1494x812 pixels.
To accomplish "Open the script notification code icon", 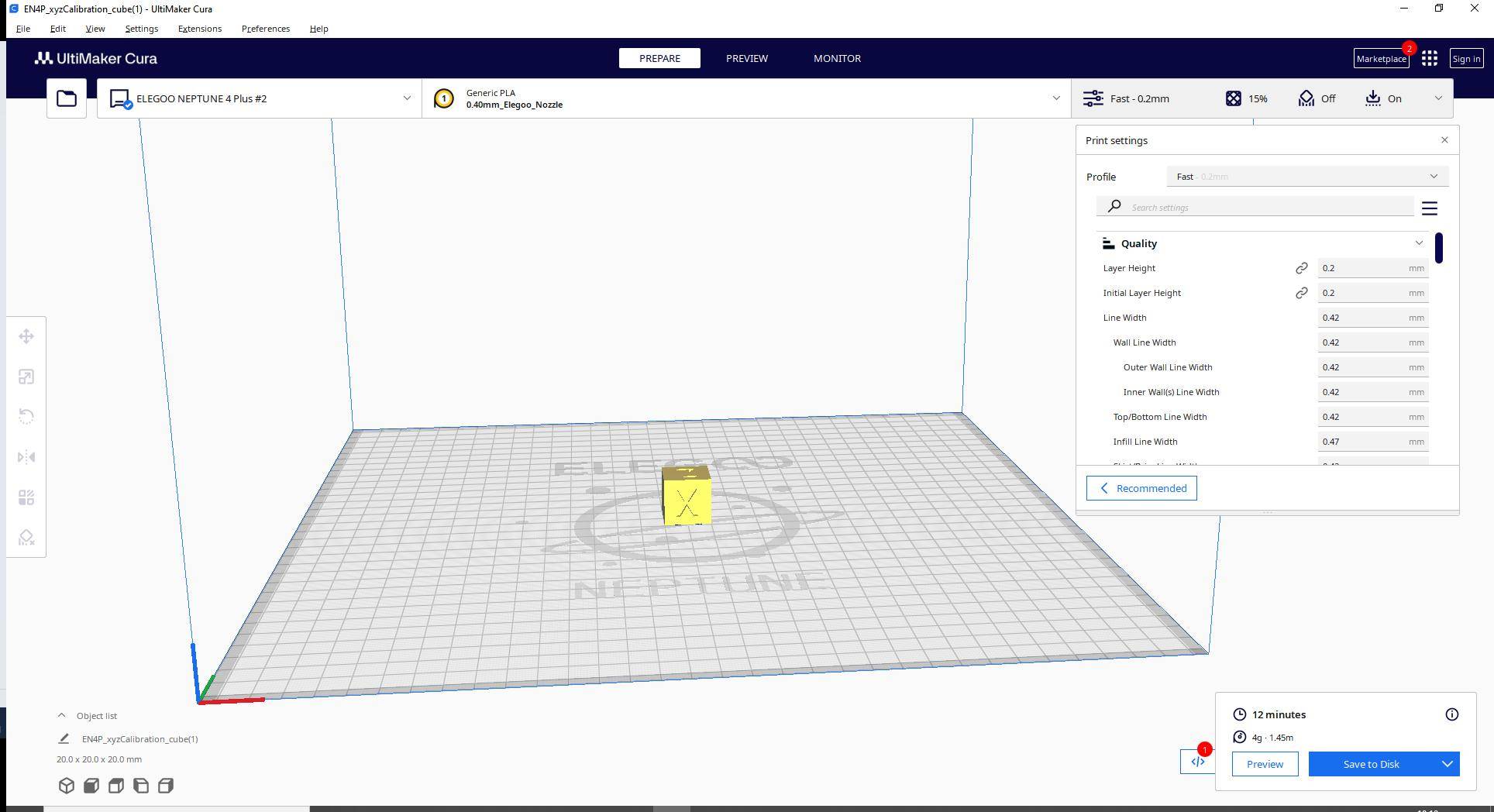I will pos(1198,762).
